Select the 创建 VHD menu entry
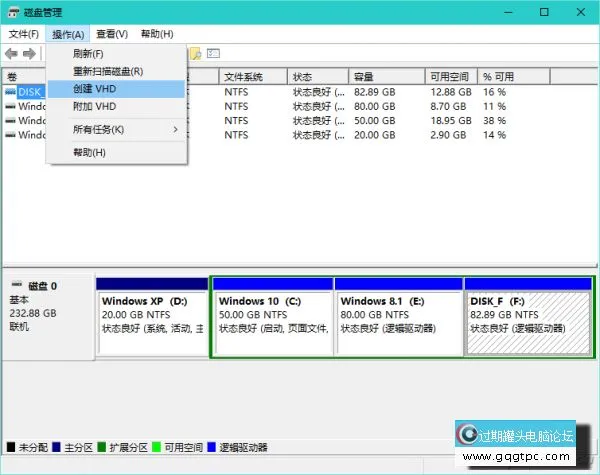This screenshot has width=600, height=475. tap(117, 89)
